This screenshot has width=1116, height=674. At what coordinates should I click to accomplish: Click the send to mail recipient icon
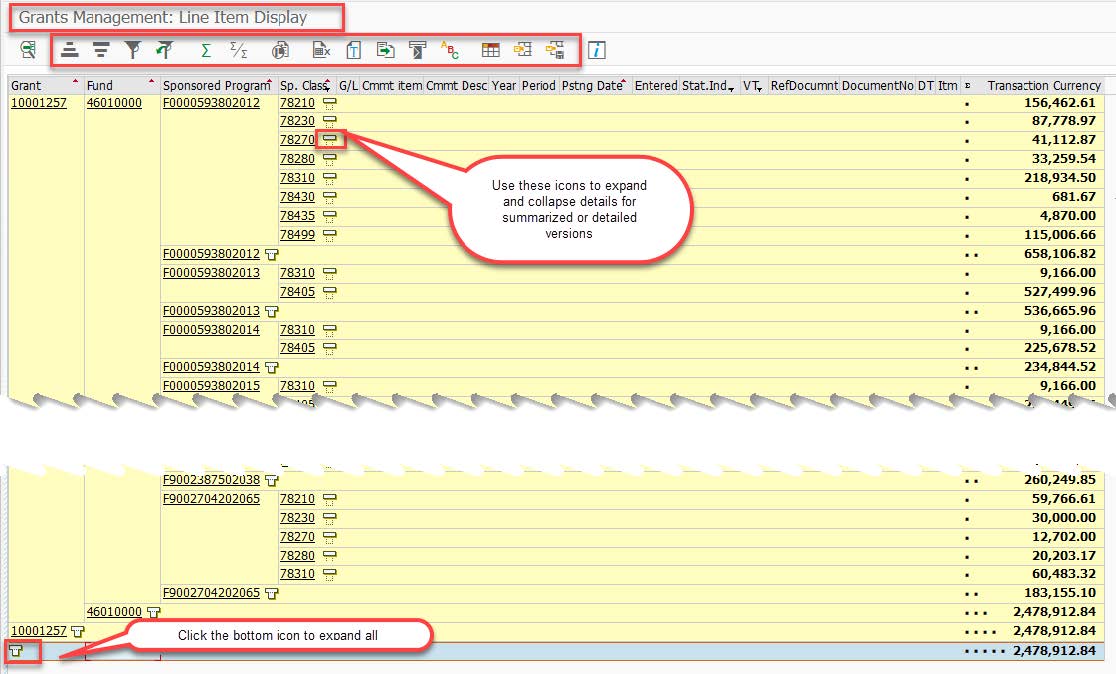click(417, 50)
